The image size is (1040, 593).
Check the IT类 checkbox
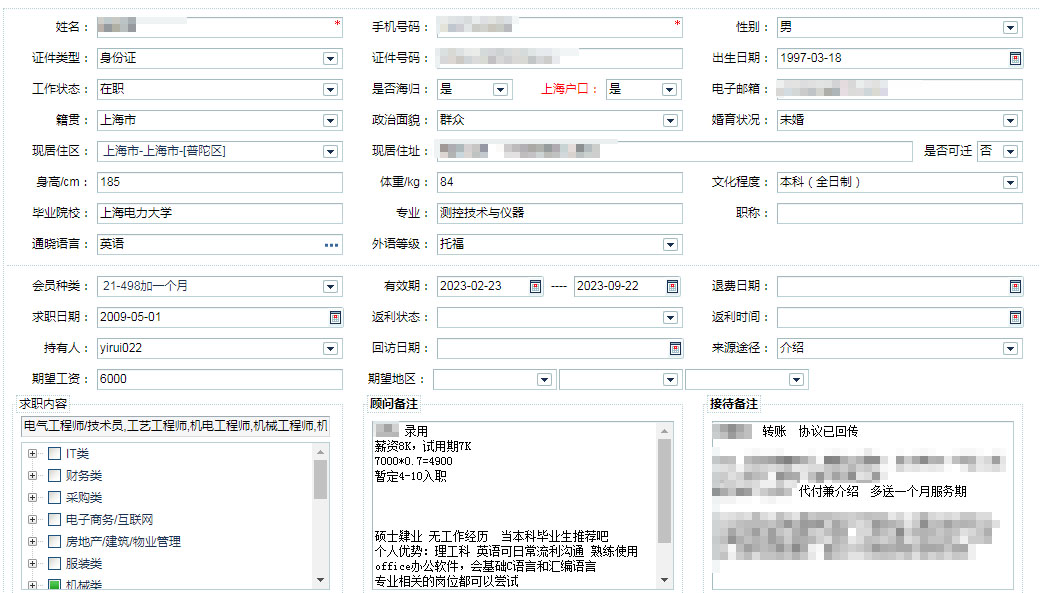point(54,454)
